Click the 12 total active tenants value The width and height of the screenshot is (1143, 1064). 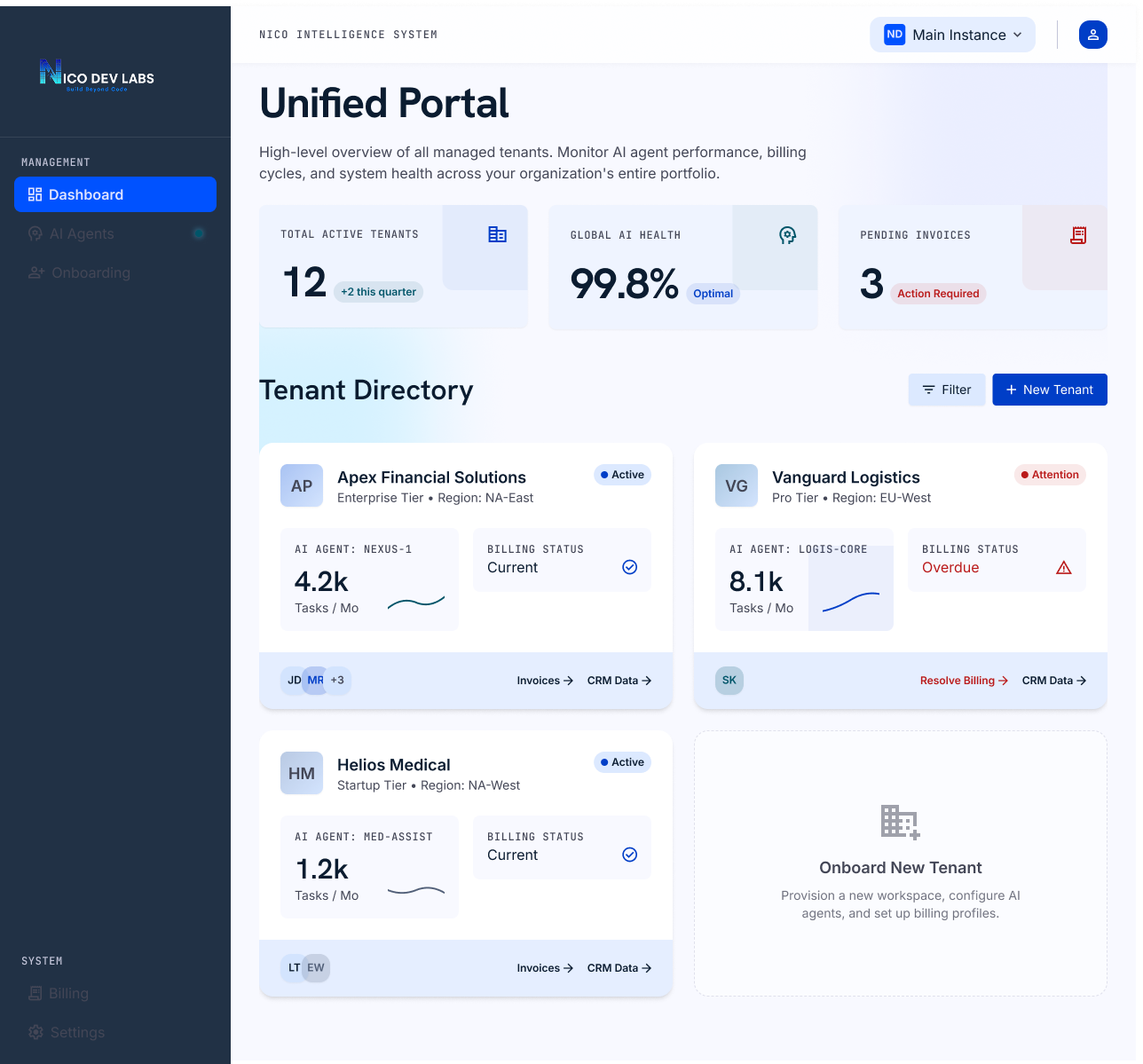coord(304,283)
